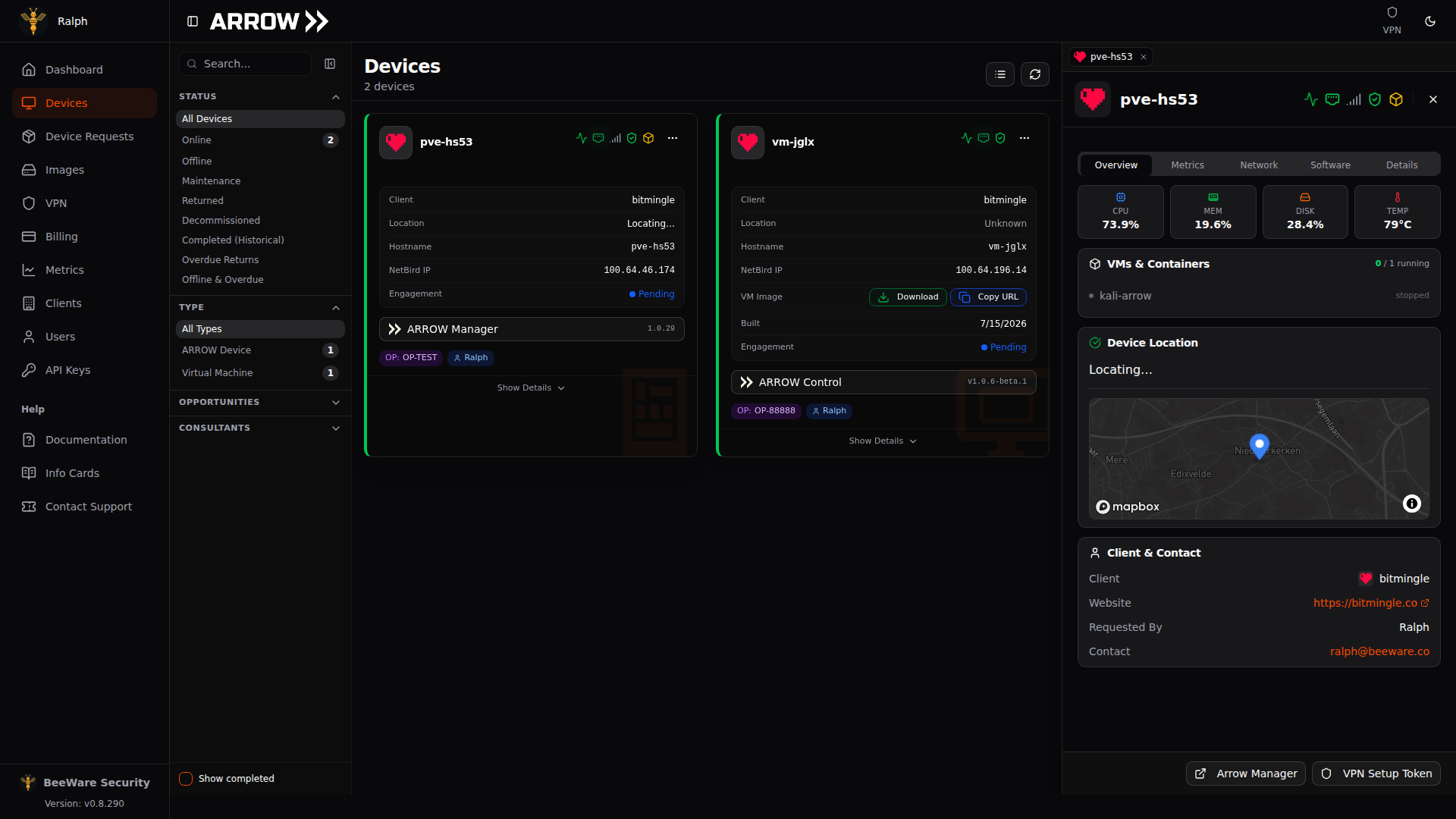Switch to the Software tab
Screen dimensions: 1456x819
coord(1330,165)
